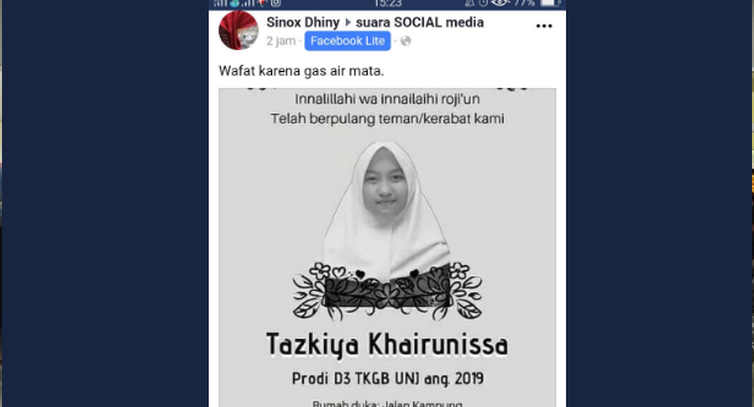Tap the battery icon in status bar
This screenshot has height=407, width=754.
(x=550, y=3)
